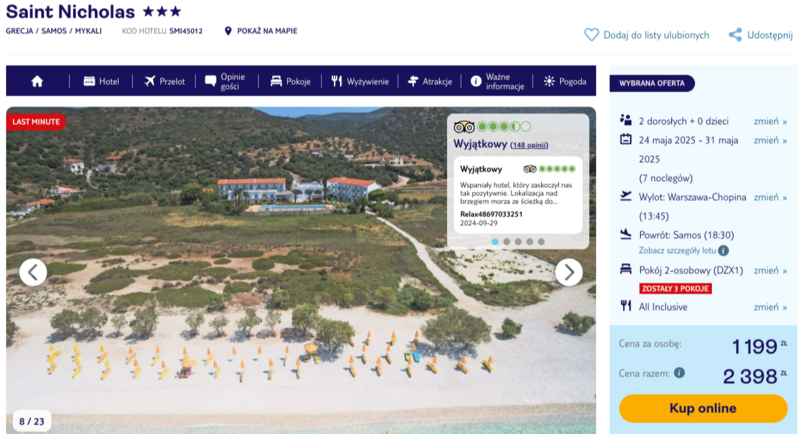Click the home icon in navigation bar

(x=37, y=81)
